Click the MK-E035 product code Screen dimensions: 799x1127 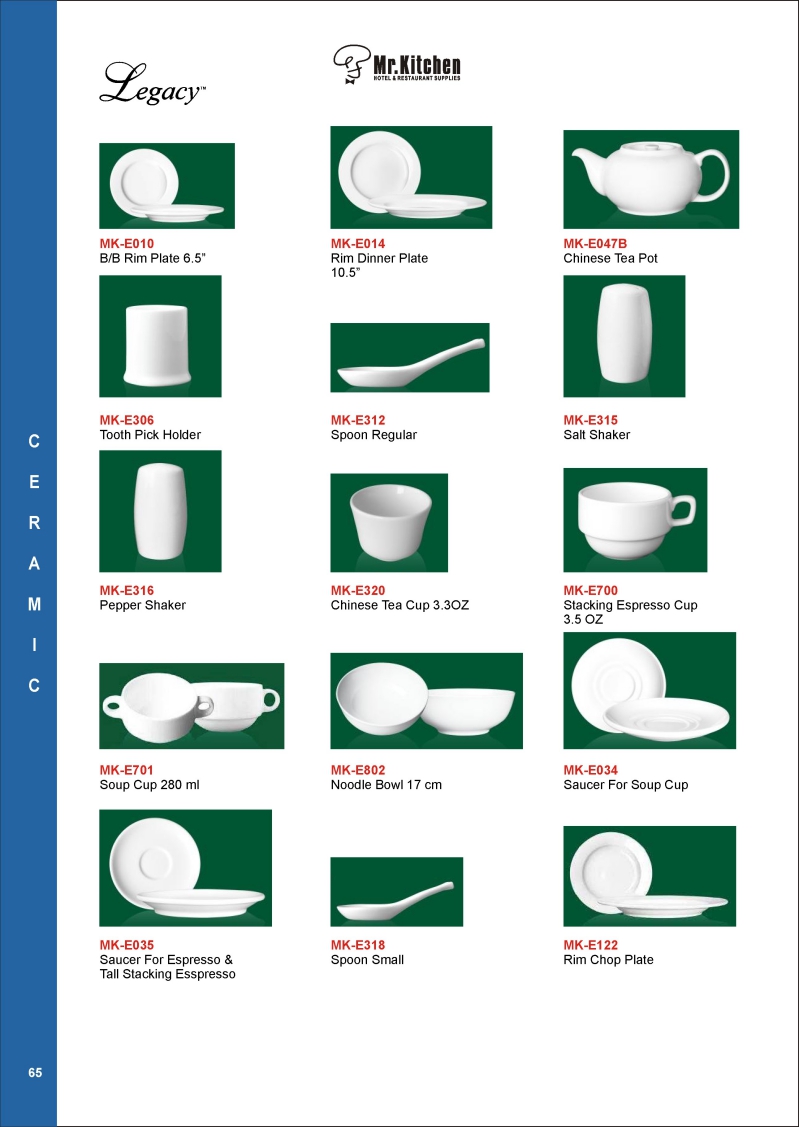(126, 945)
